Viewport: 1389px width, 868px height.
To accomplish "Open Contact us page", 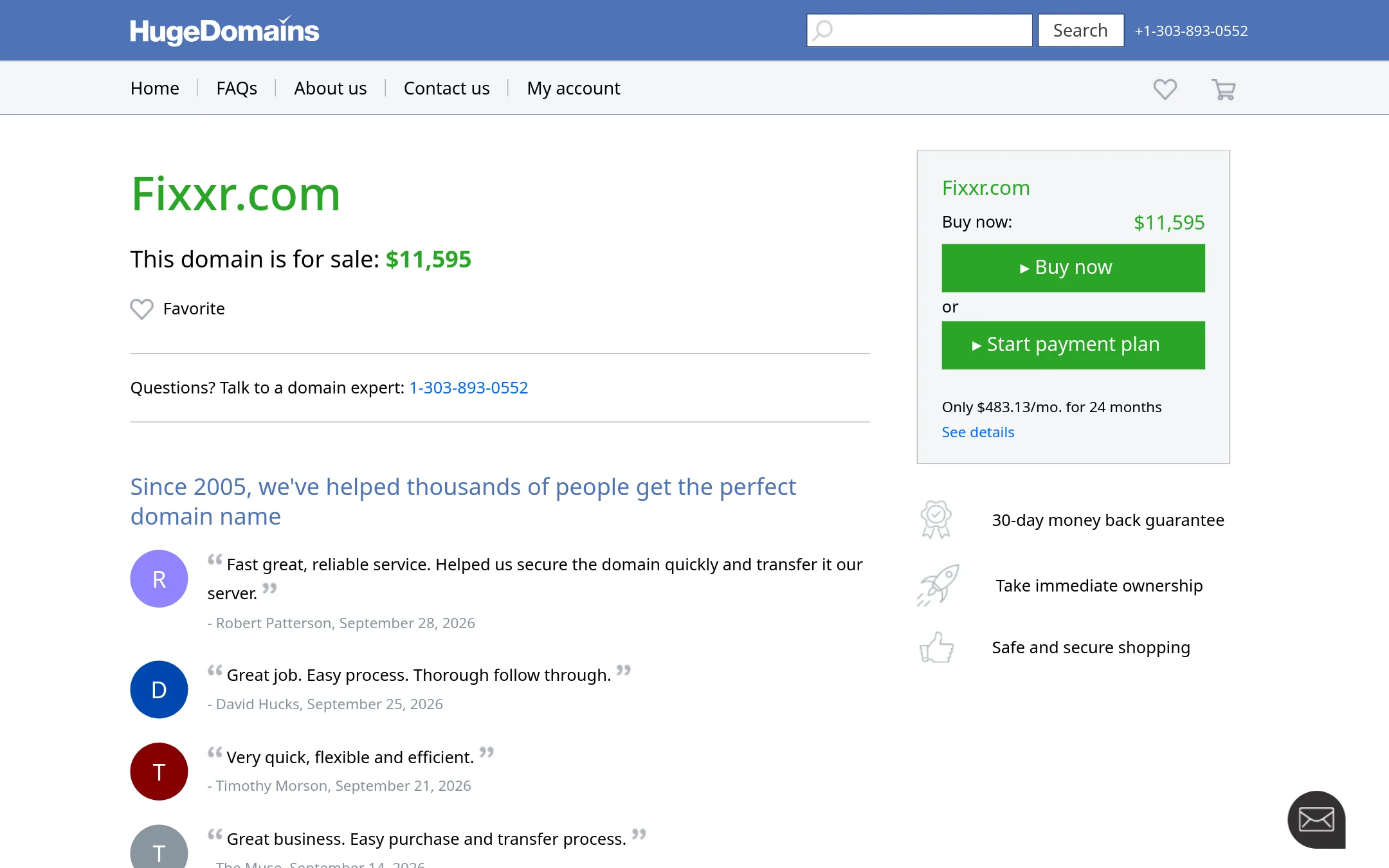I will point(446,88).
